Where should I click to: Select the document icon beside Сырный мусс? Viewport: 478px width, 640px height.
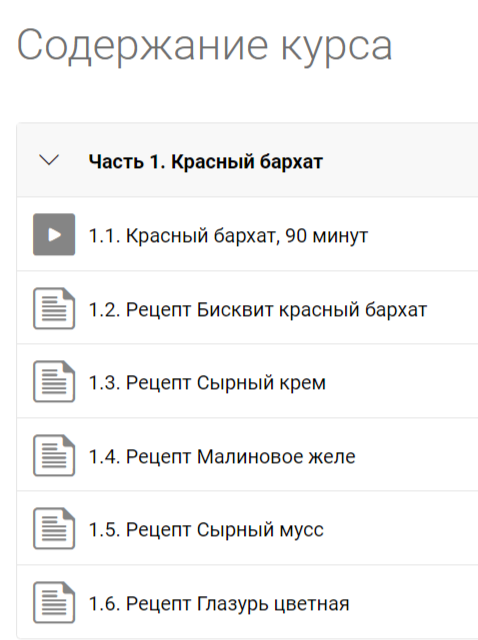pyautogui.click(x=54, y=529)
